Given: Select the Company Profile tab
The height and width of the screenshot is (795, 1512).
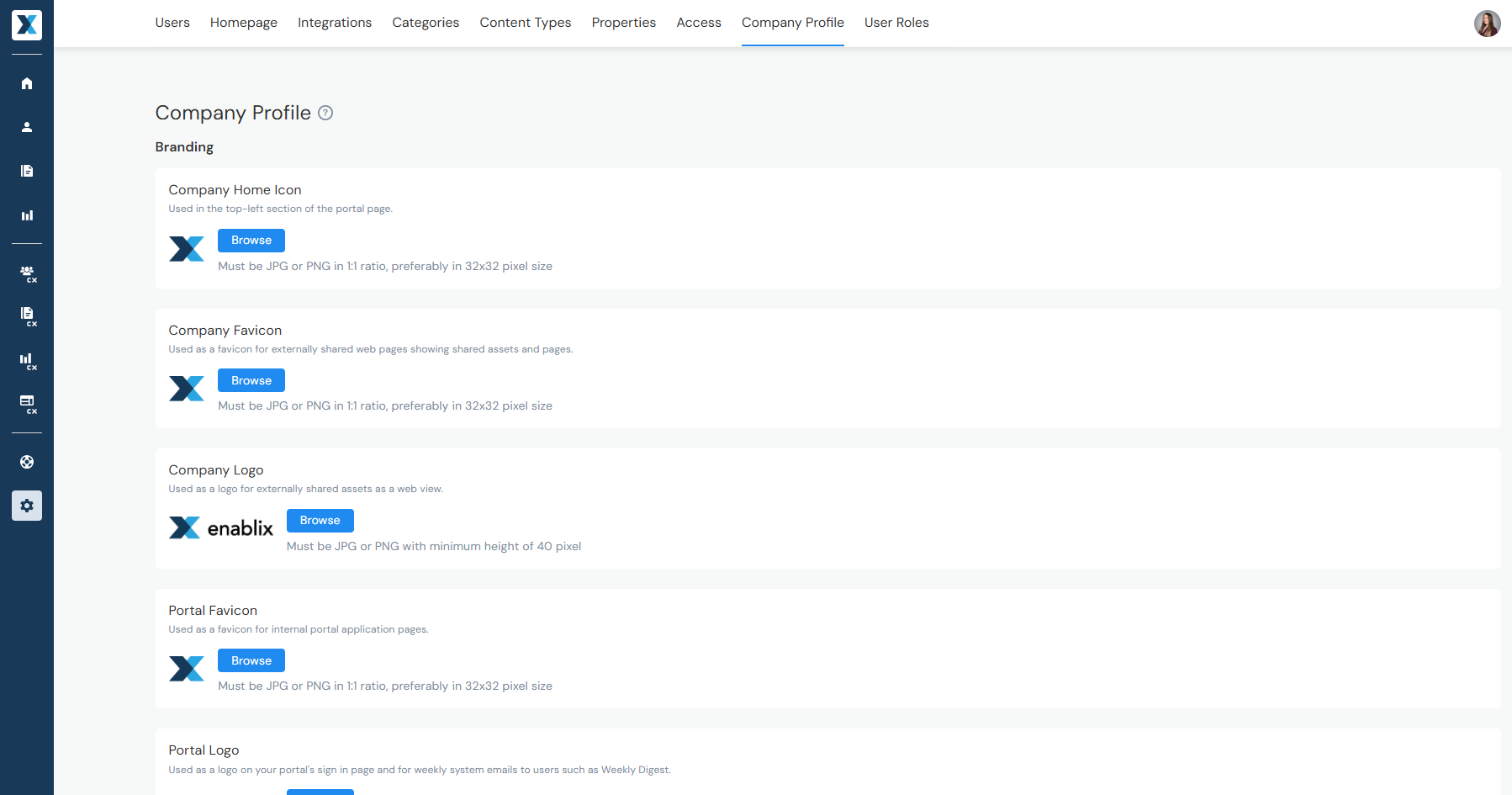Looking at the screenshot, I should point(793,23).
